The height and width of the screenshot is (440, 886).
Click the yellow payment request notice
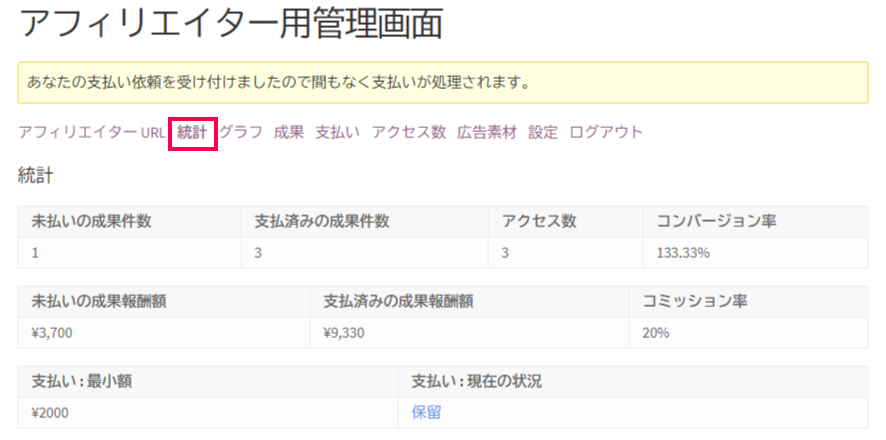(443, 83)
